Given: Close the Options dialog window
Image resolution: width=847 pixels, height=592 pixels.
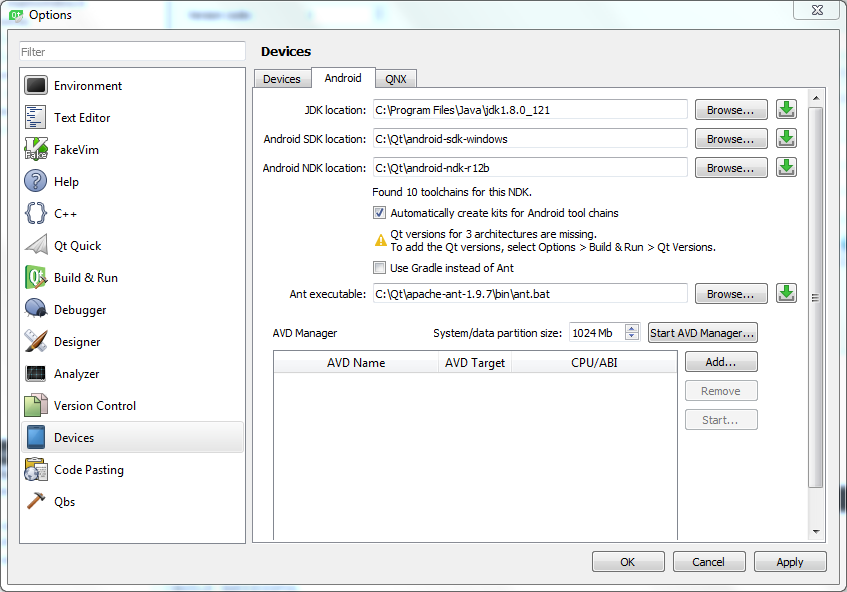Looking at the screenshot, I should 817,10.
